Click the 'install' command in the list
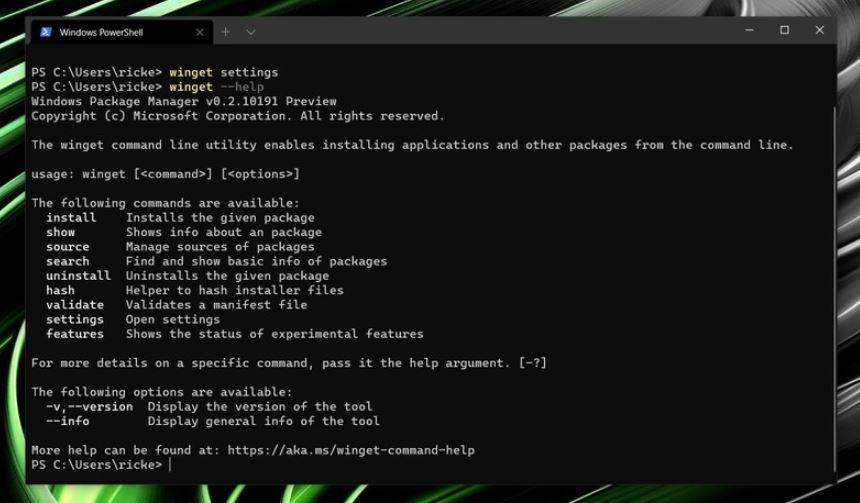Screen dimensions: 860x503 coord(71,218)
